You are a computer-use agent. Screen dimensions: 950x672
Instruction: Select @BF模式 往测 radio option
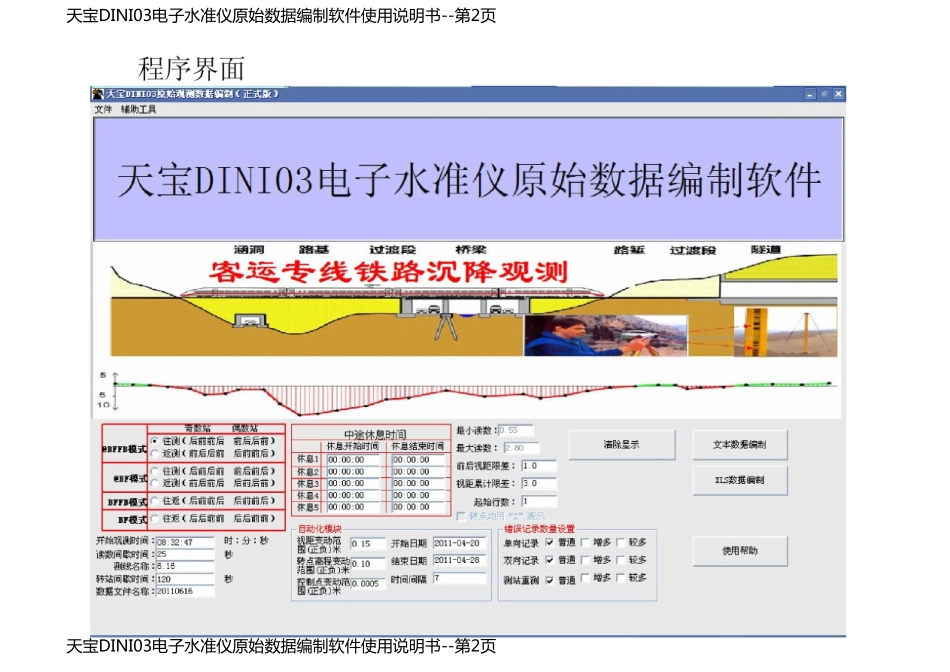point(155,470)
